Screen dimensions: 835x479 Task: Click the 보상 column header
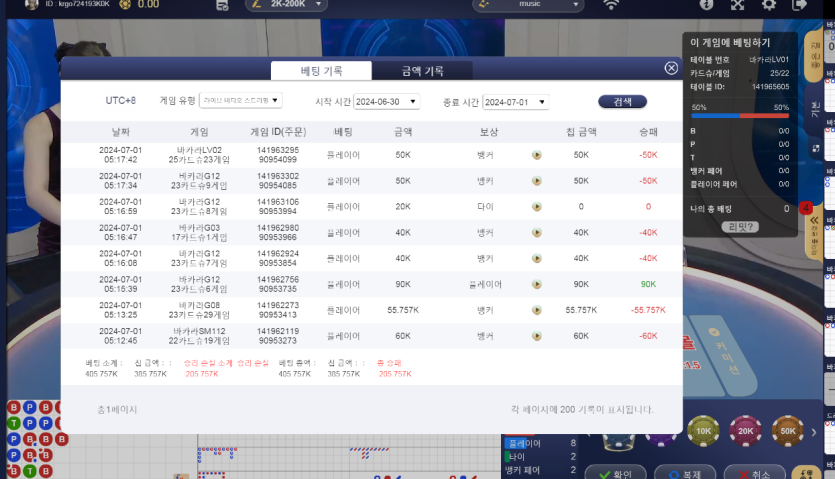[x=488, y=132]
